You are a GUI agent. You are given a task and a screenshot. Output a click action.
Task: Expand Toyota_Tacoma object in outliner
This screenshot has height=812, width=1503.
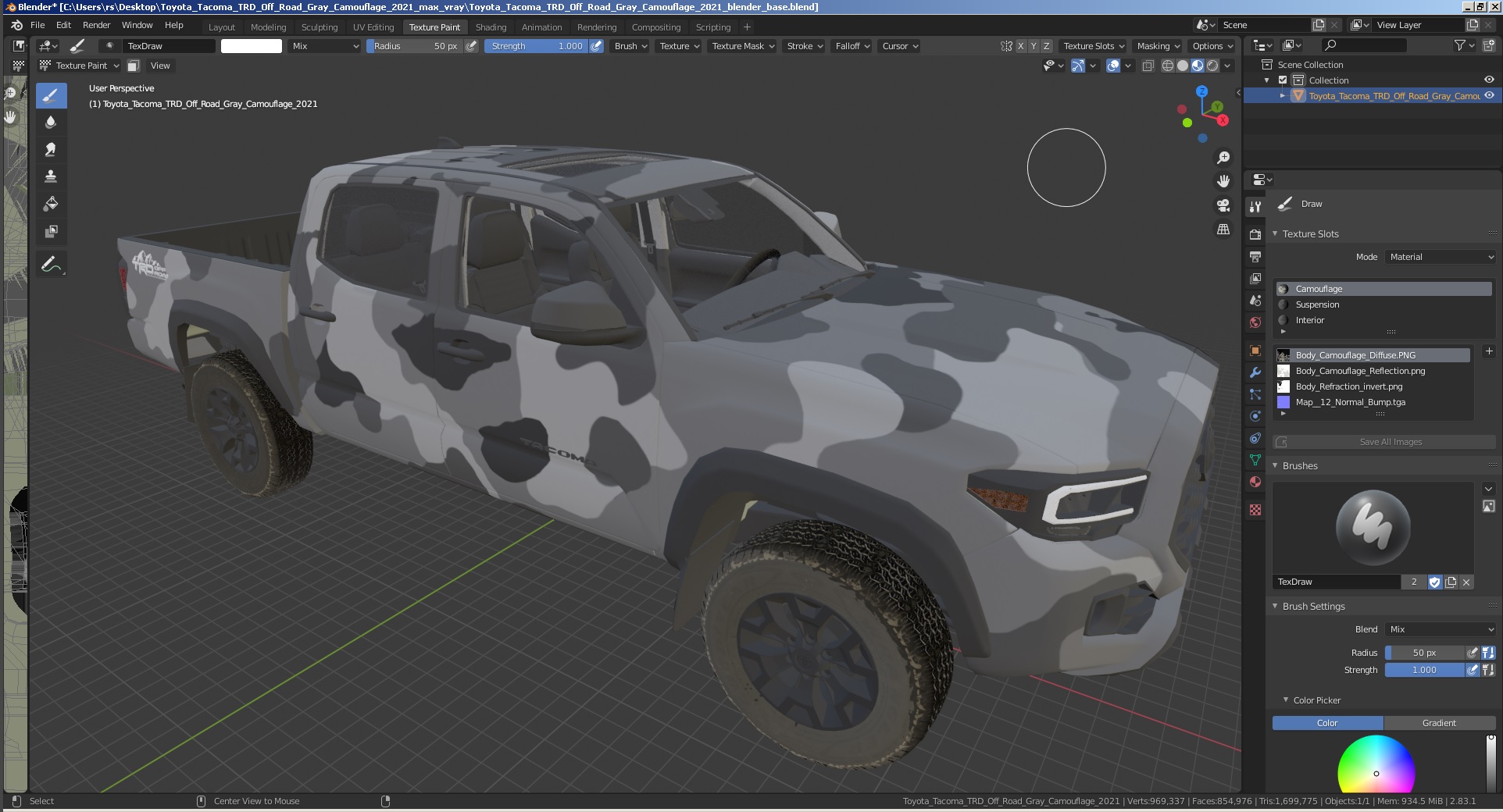[1282, 95]
